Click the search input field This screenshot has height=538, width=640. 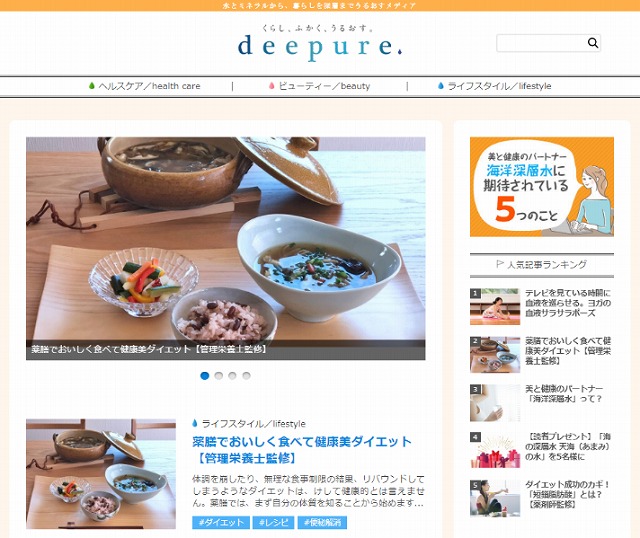point(542,43)
